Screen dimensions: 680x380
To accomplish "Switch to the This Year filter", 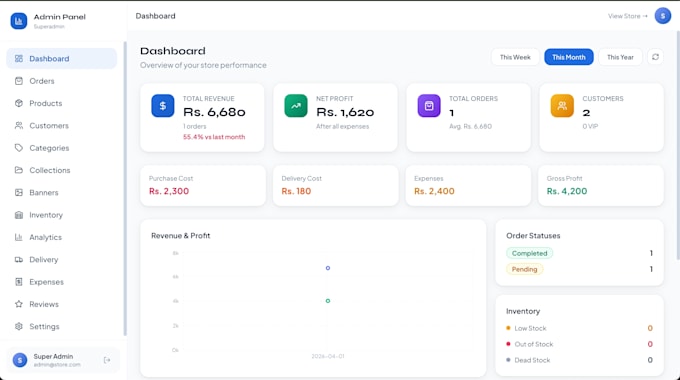I will [620, 57].
